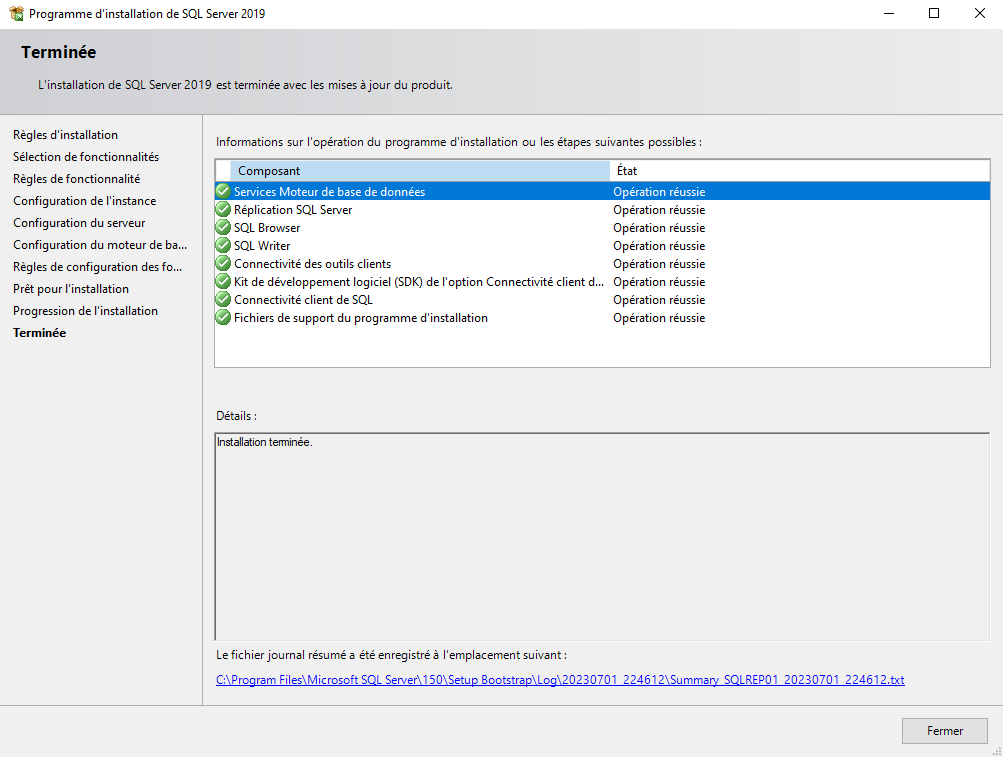Maximize the installer window
Image resolution: width=1003 pixels, height=757 pixels.
coord(934,14)
